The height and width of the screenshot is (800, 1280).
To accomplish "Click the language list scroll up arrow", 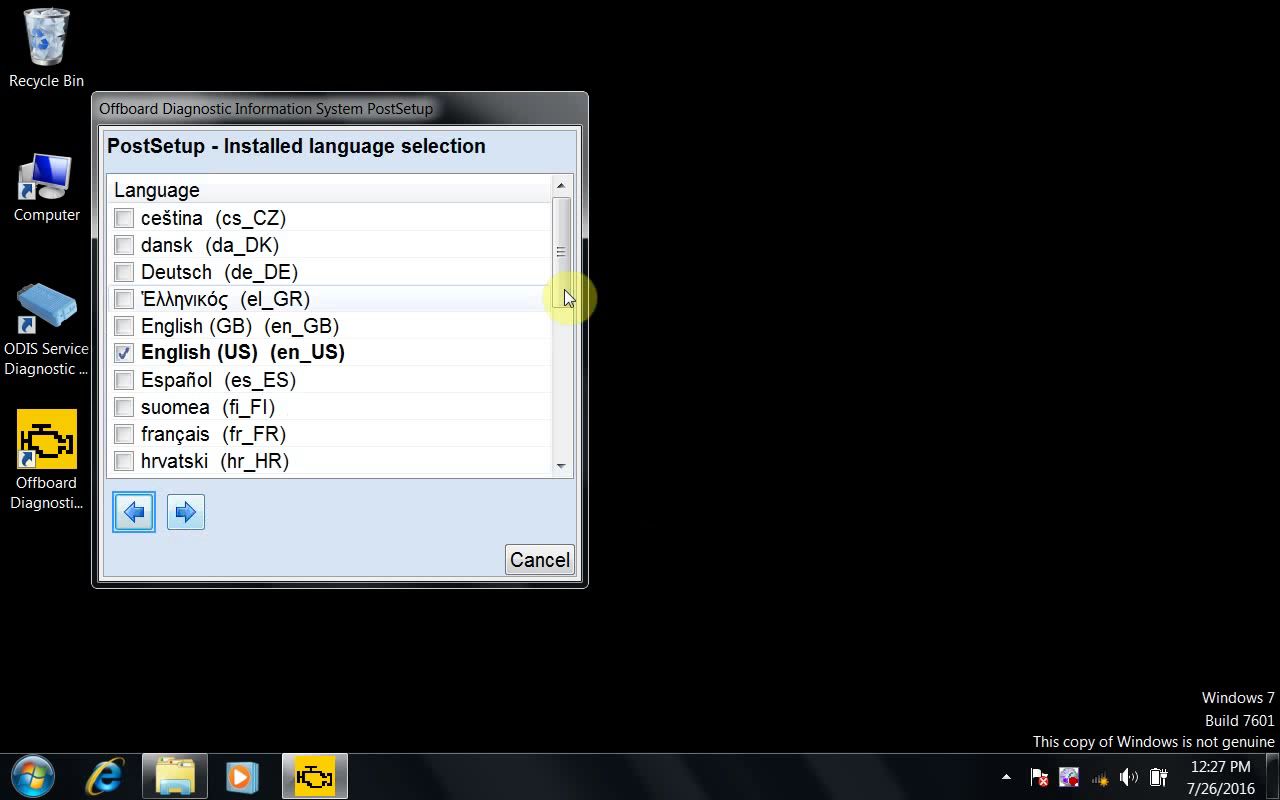I will [561, 186].
